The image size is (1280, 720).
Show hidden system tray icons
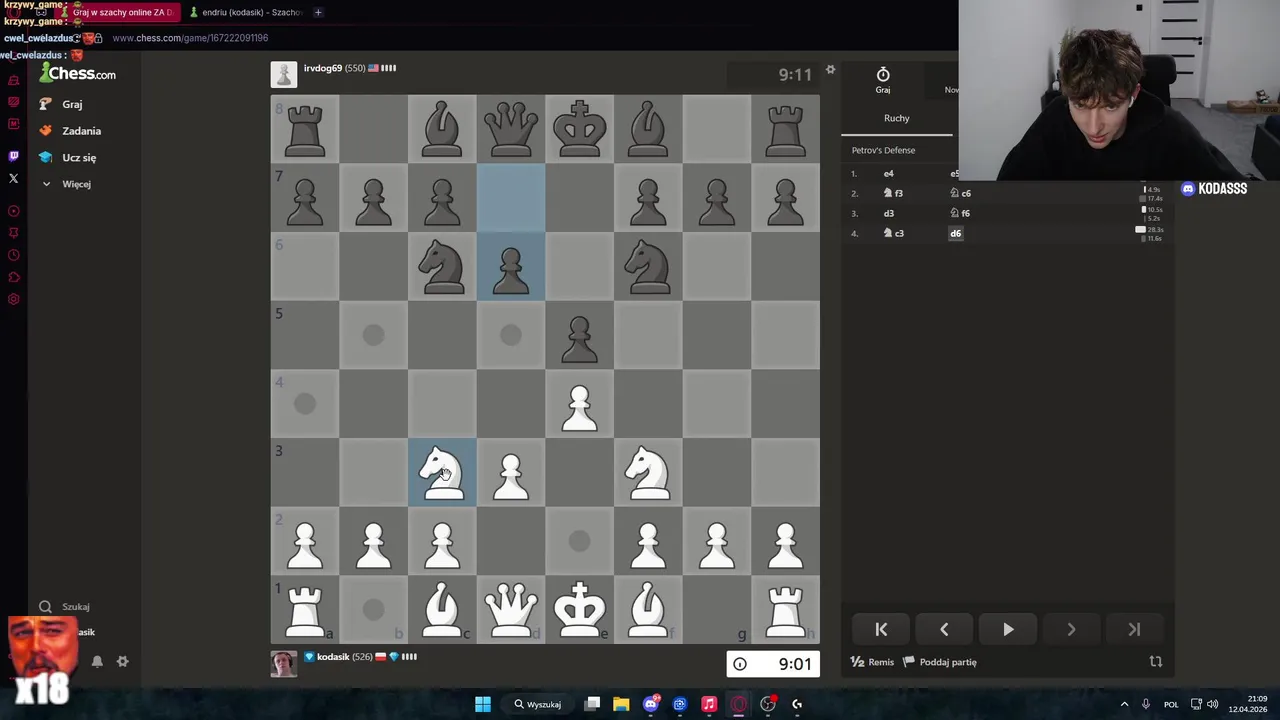(x=1124, y=704)
